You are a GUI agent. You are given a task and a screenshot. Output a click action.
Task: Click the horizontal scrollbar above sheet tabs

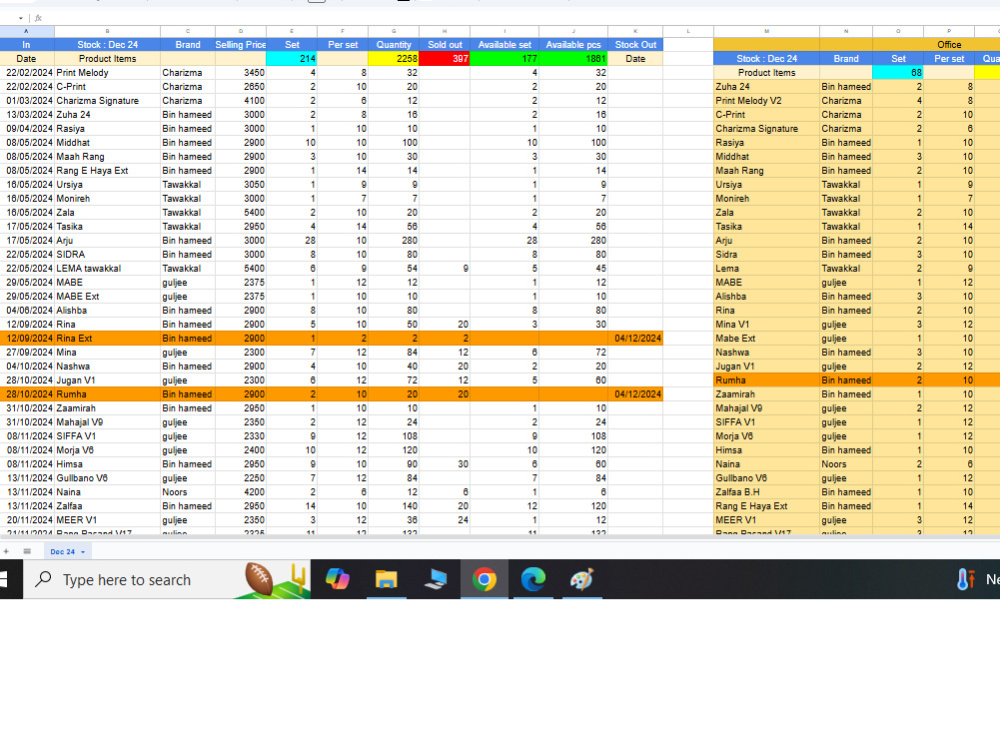tap(500, 538)
